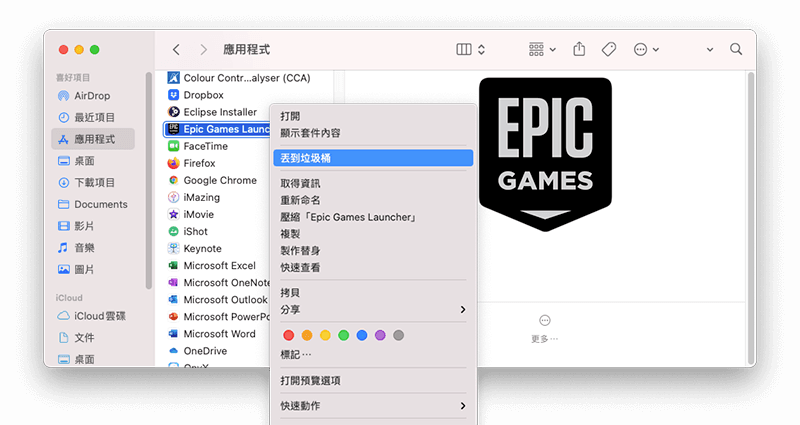The height and width of the screenshot is (425, 800).
Task: Click the preview pane vertical scrollbar
Action: tap(751, 218)
